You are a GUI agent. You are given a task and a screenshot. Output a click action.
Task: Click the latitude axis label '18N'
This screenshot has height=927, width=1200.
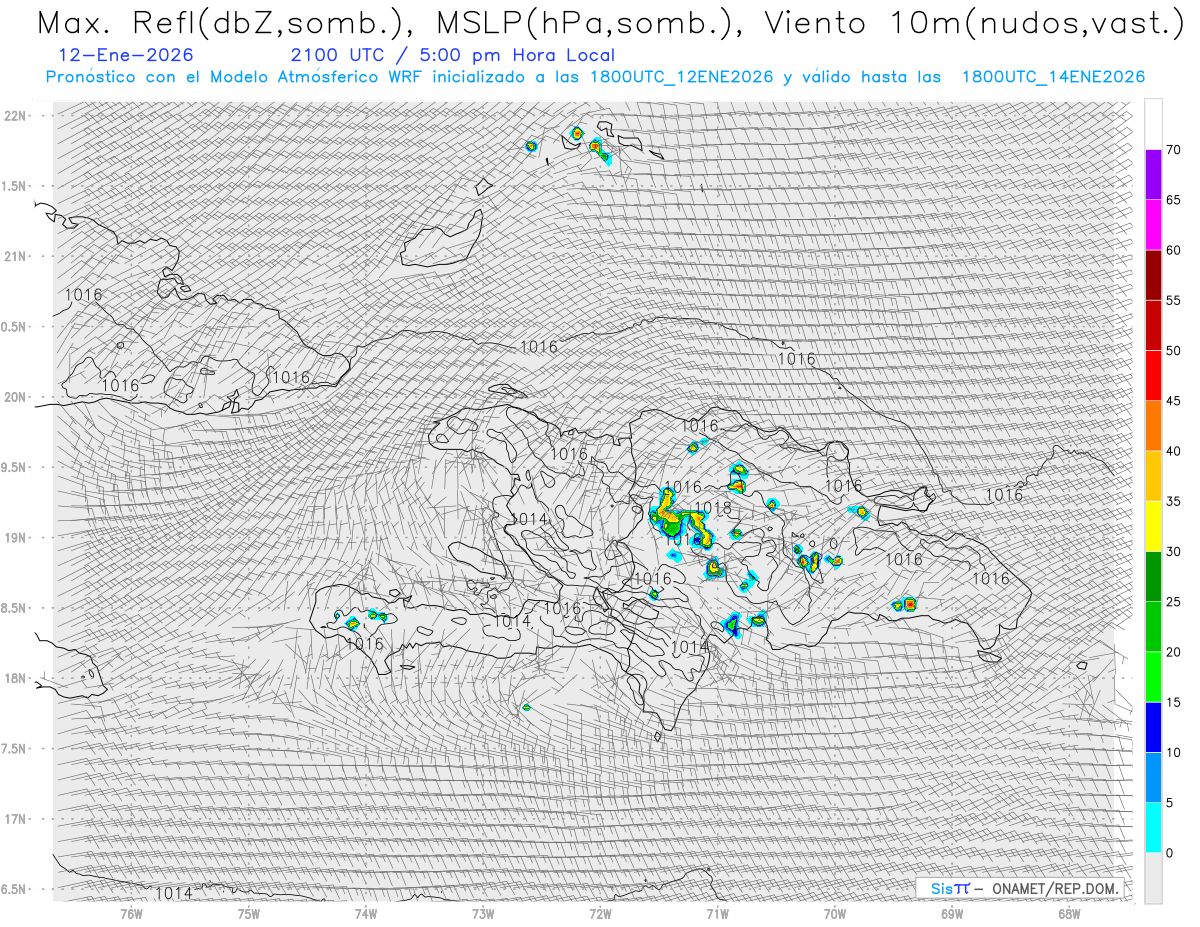[x=16, y=678]
